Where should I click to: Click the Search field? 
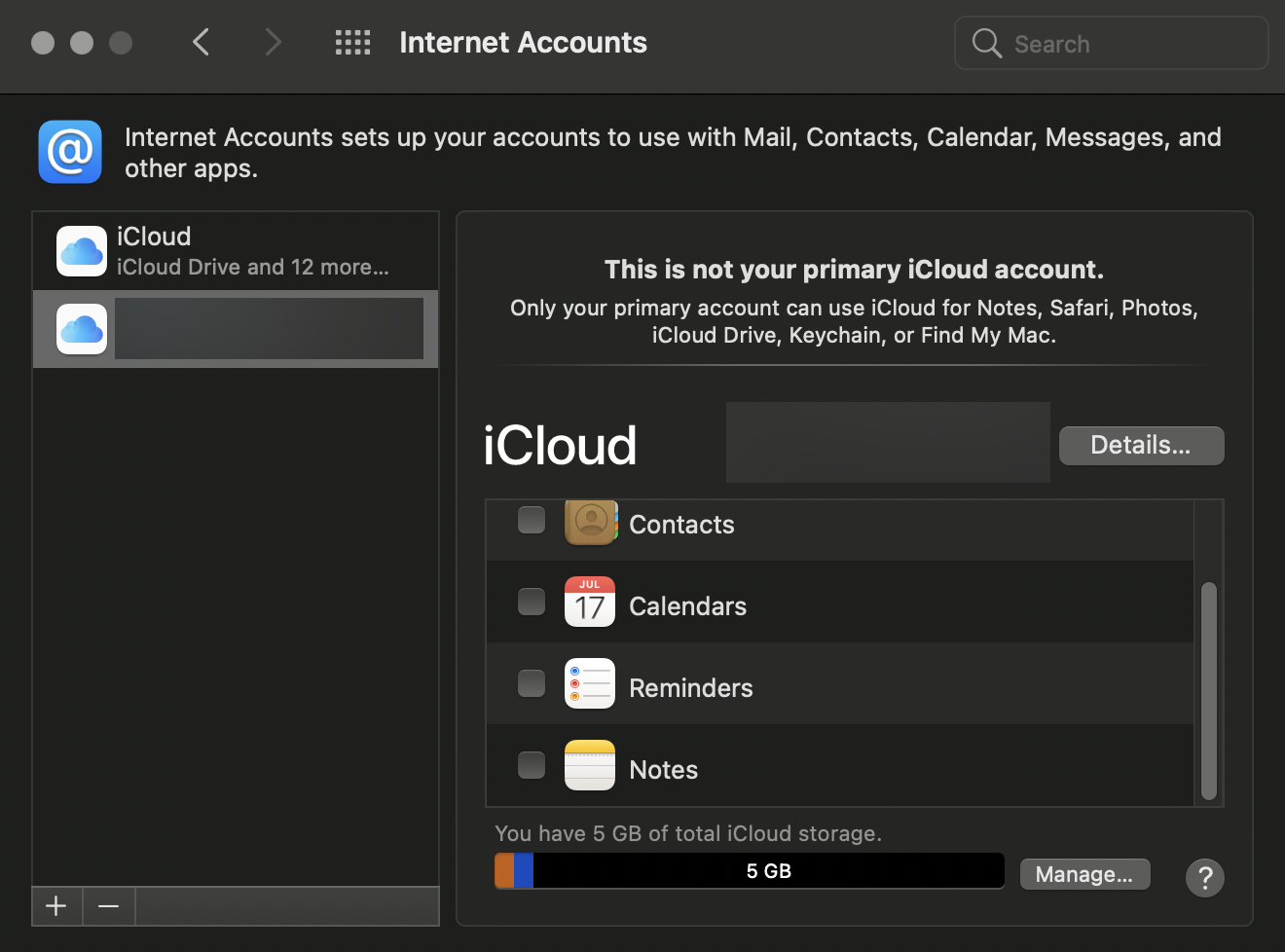[x=1111, y=43]
